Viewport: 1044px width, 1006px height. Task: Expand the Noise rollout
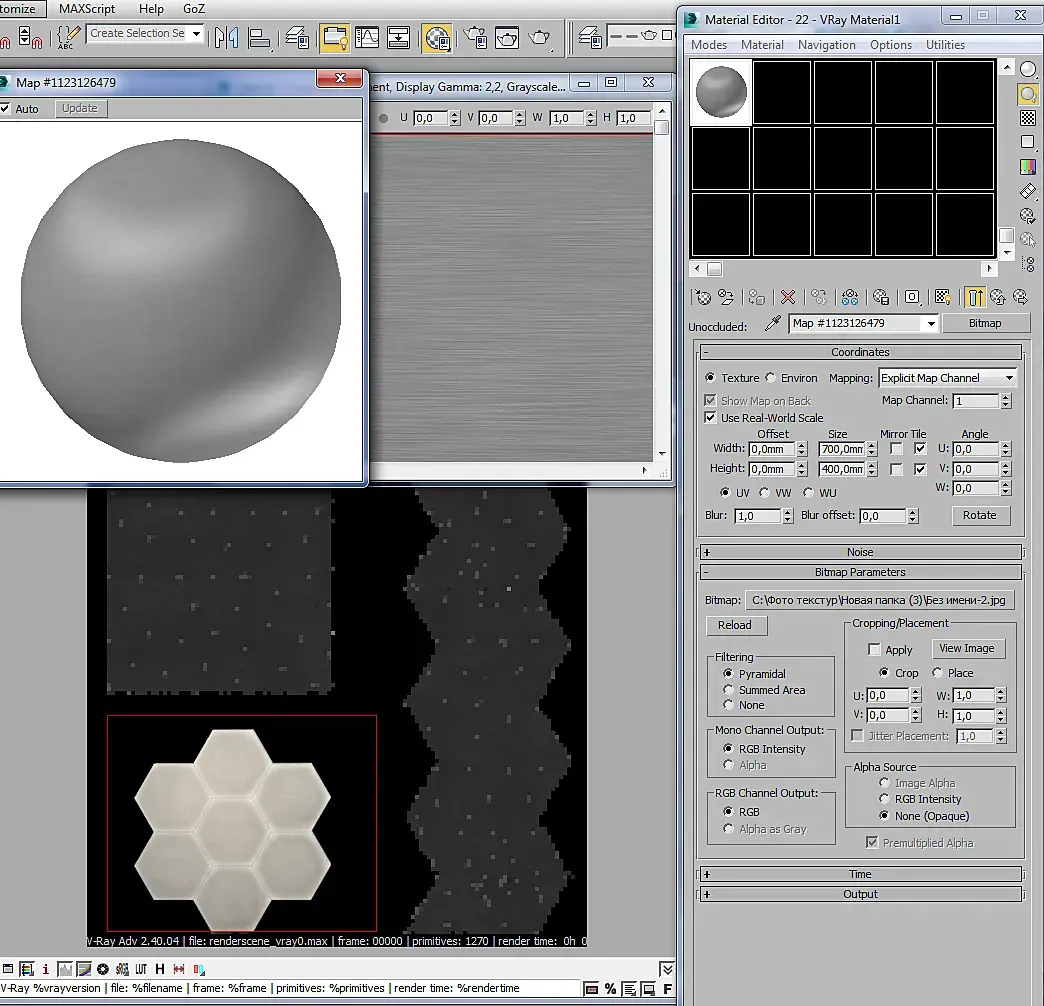coord(860,552)
